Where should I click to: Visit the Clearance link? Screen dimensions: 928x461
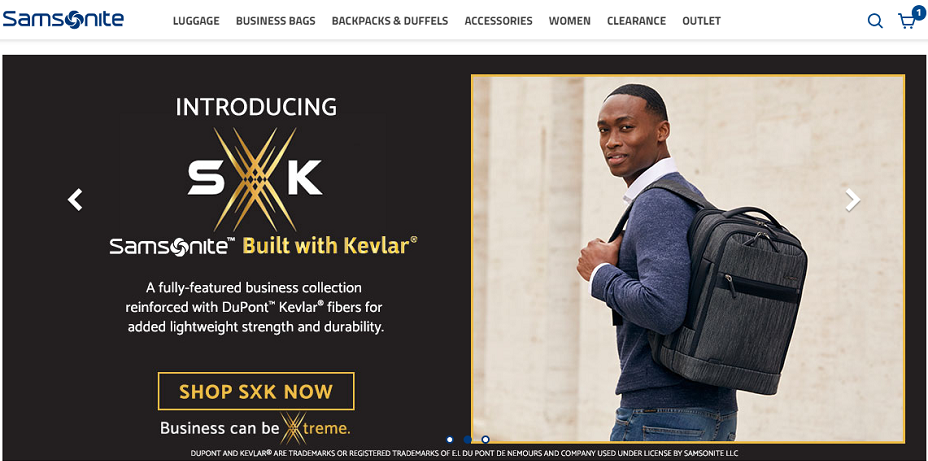click(x=636, y=21)
